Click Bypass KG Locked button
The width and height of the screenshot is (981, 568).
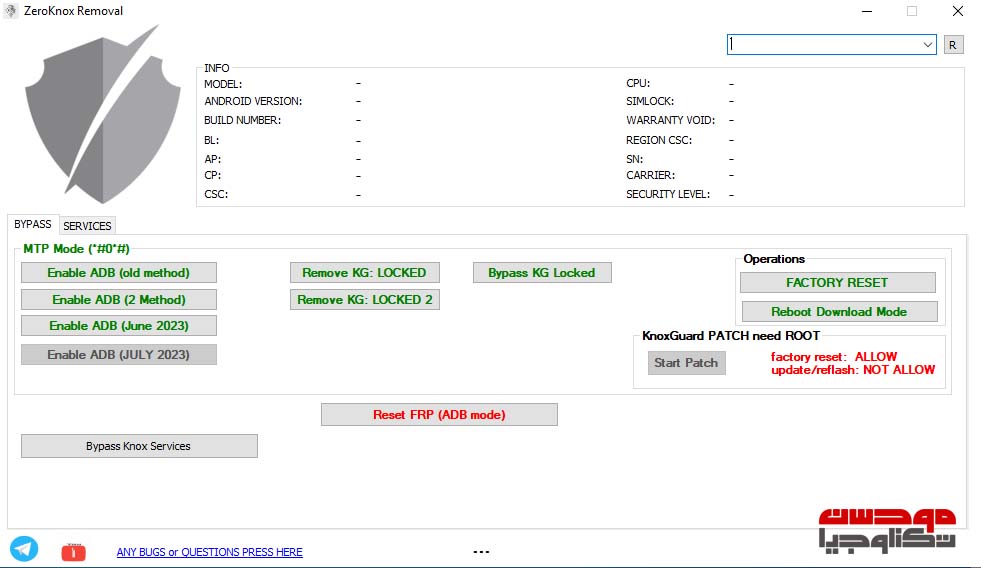click(x=542, y=273)
